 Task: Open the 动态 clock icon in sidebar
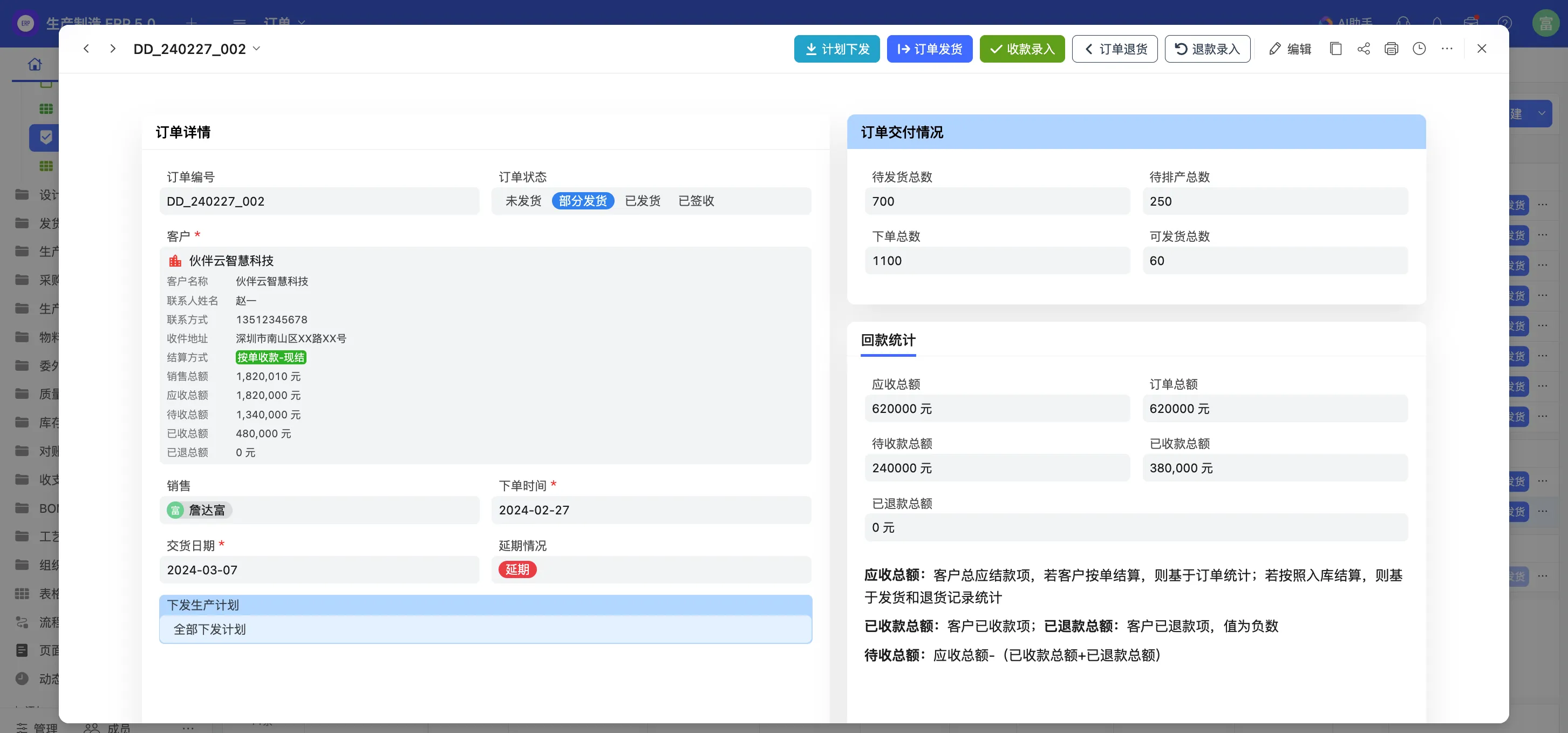tap(22, 679)
